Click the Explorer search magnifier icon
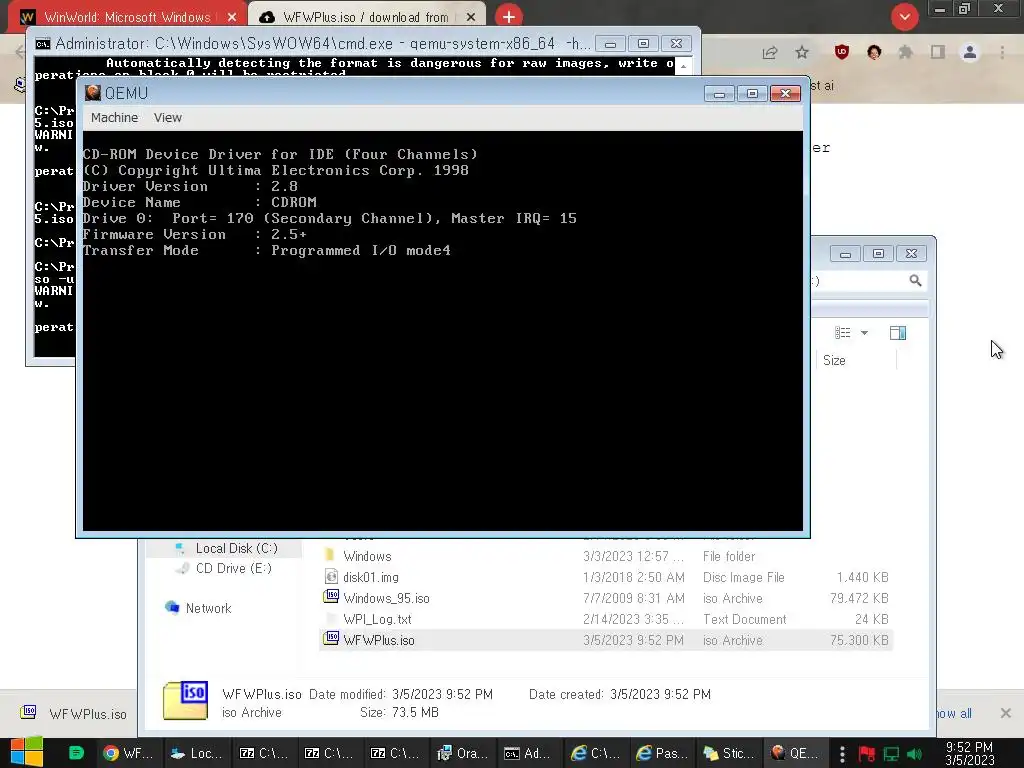 (915, 281)
